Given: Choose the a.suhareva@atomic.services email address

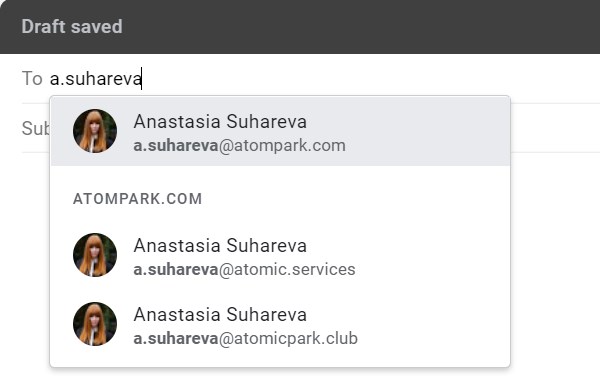Looking at the screenshot, I should pos(245,269).
